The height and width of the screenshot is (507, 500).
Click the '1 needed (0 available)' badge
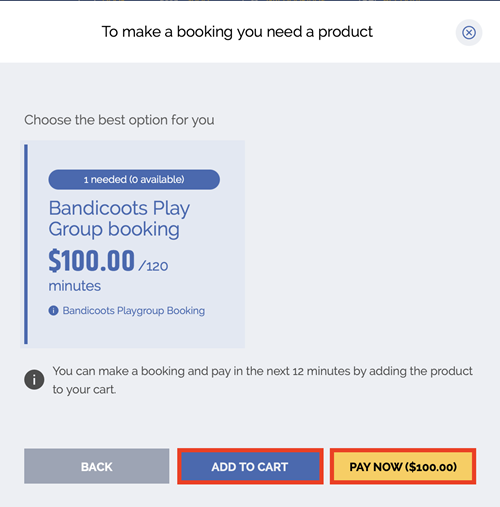[x=134, y=180]
